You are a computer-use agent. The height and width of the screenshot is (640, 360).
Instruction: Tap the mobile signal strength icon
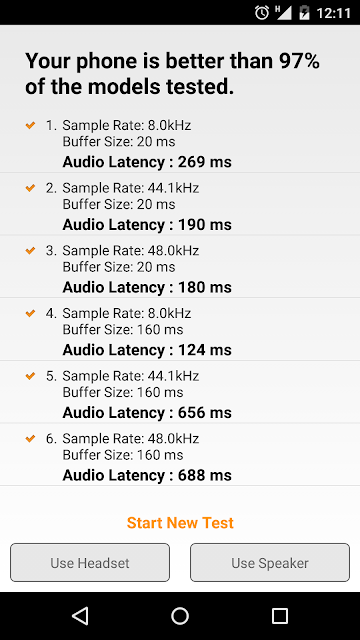[283, 12]
